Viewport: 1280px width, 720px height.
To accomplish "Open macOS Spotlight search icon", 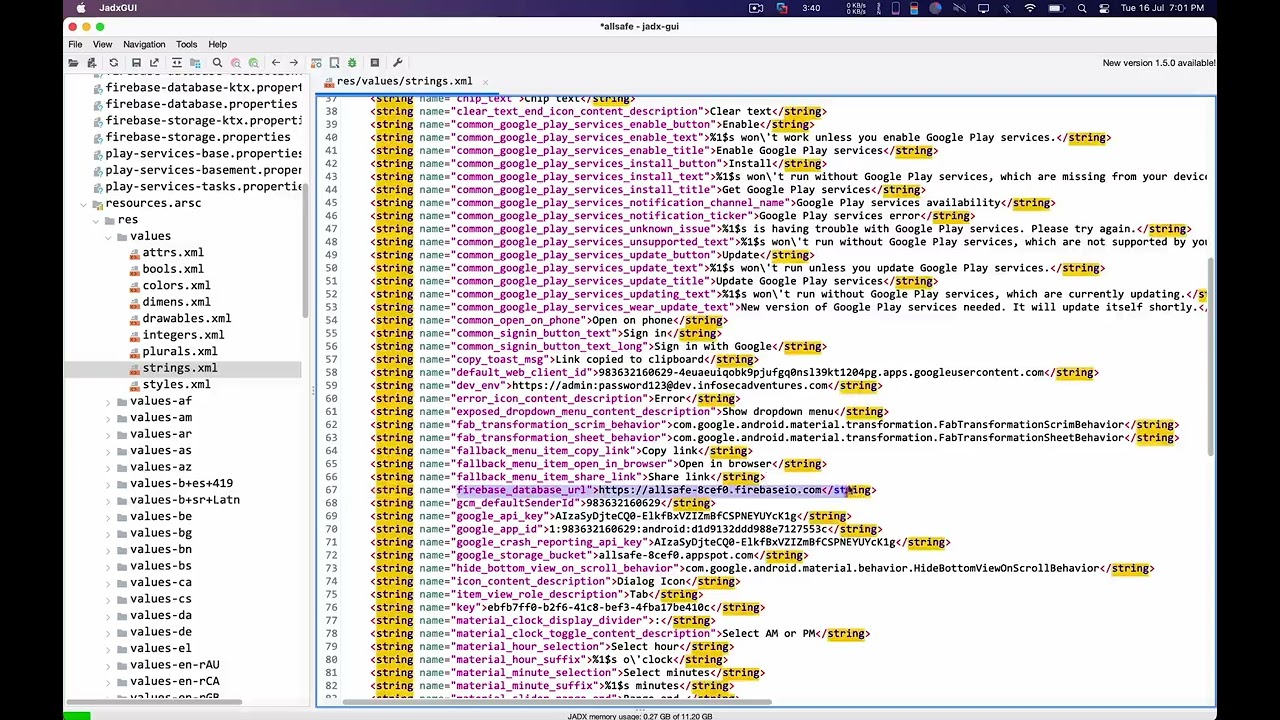I will 1082,8.
